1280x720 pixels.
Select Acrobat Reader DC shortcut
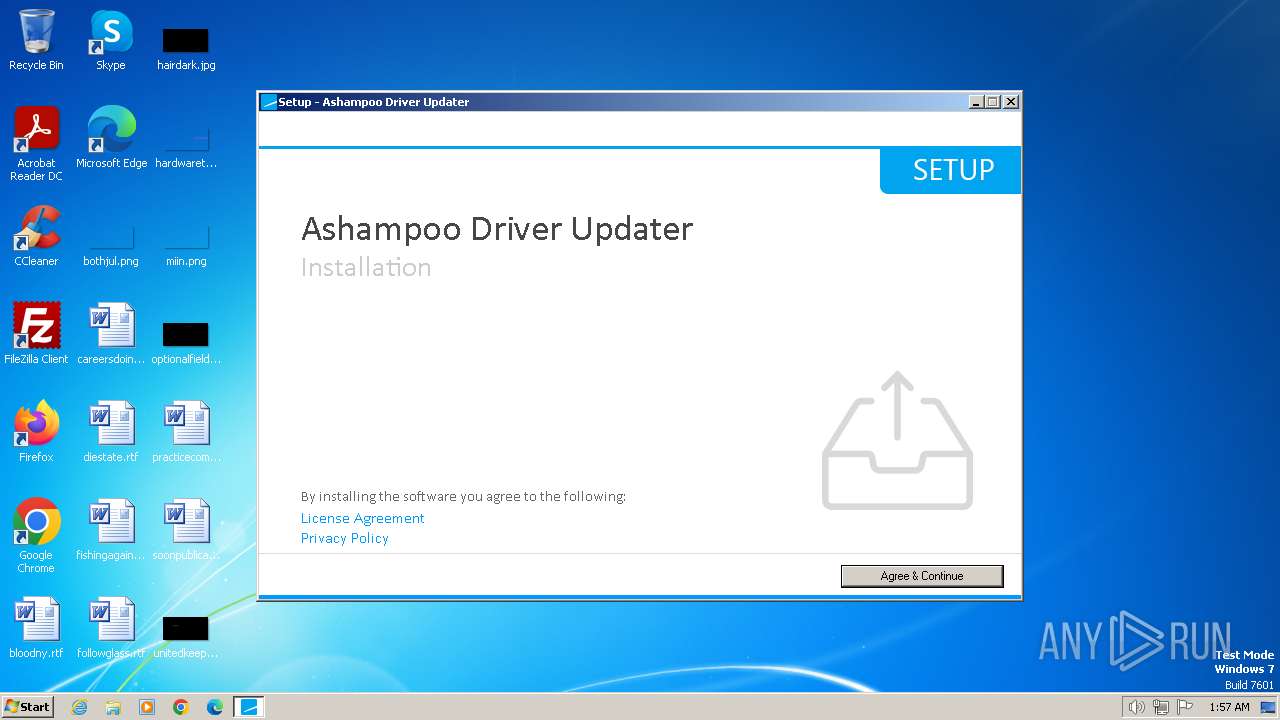[x=36, y=144]
